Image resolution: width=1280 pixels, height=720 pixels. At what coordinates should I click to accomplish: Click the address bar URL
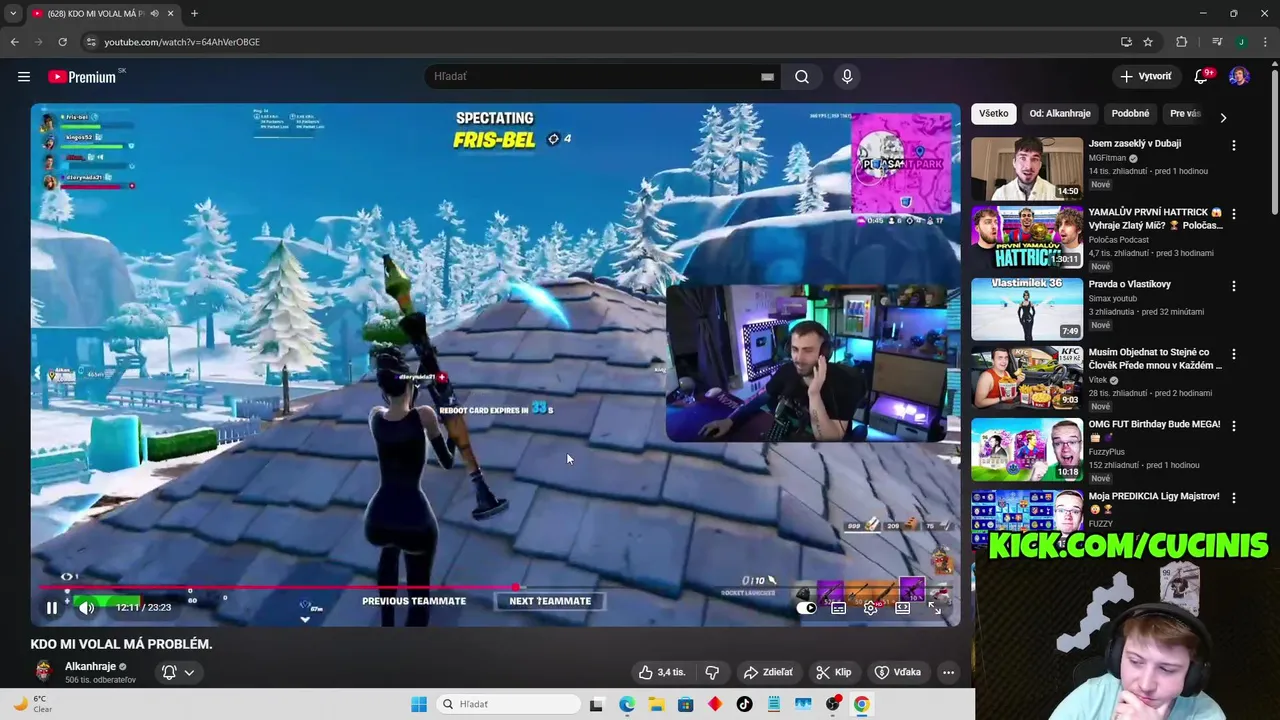(182, 42)
